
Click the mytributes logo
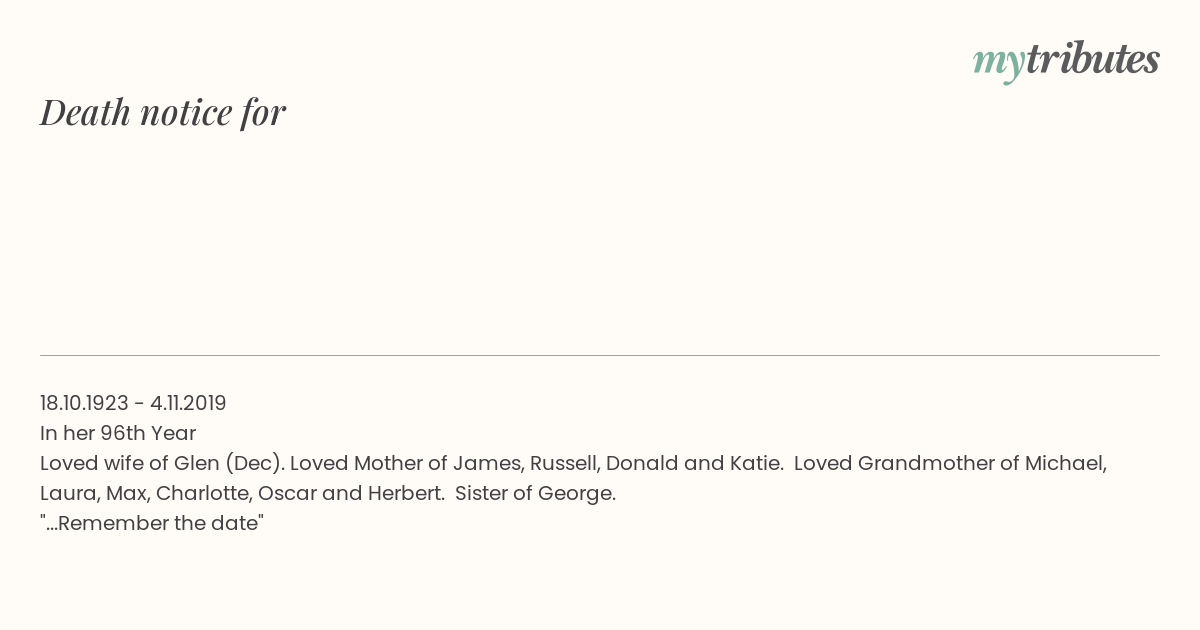point(1066,61)
